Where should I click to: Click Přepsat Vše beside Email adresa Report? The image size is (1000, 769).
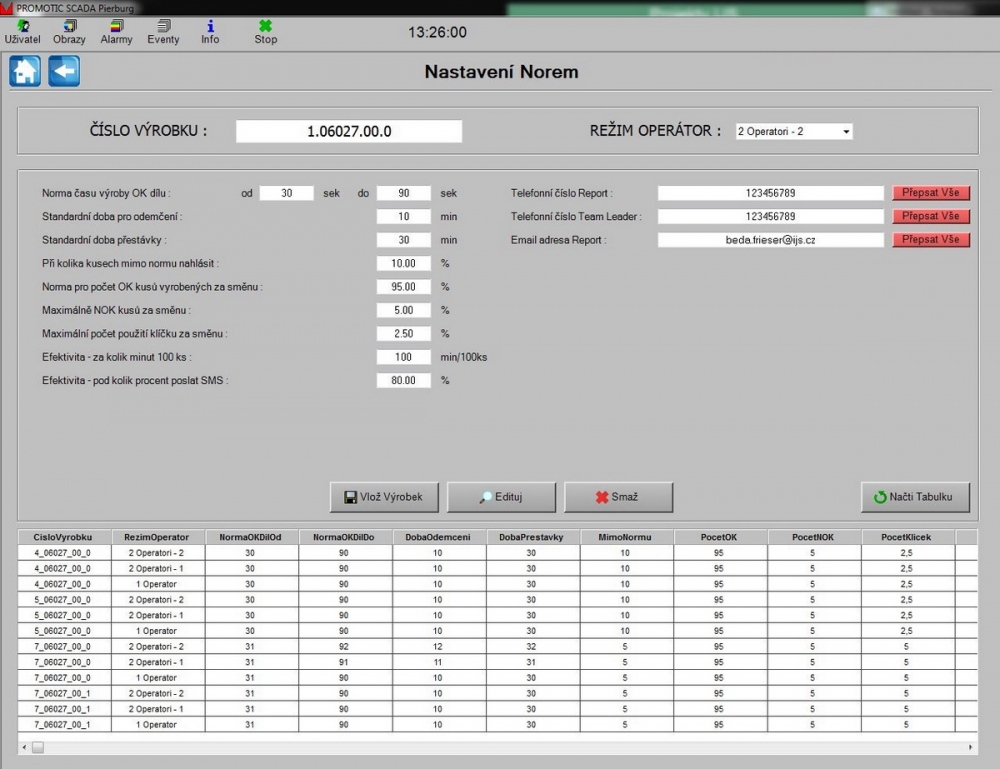pyautogui.click(x=931, y=240)
